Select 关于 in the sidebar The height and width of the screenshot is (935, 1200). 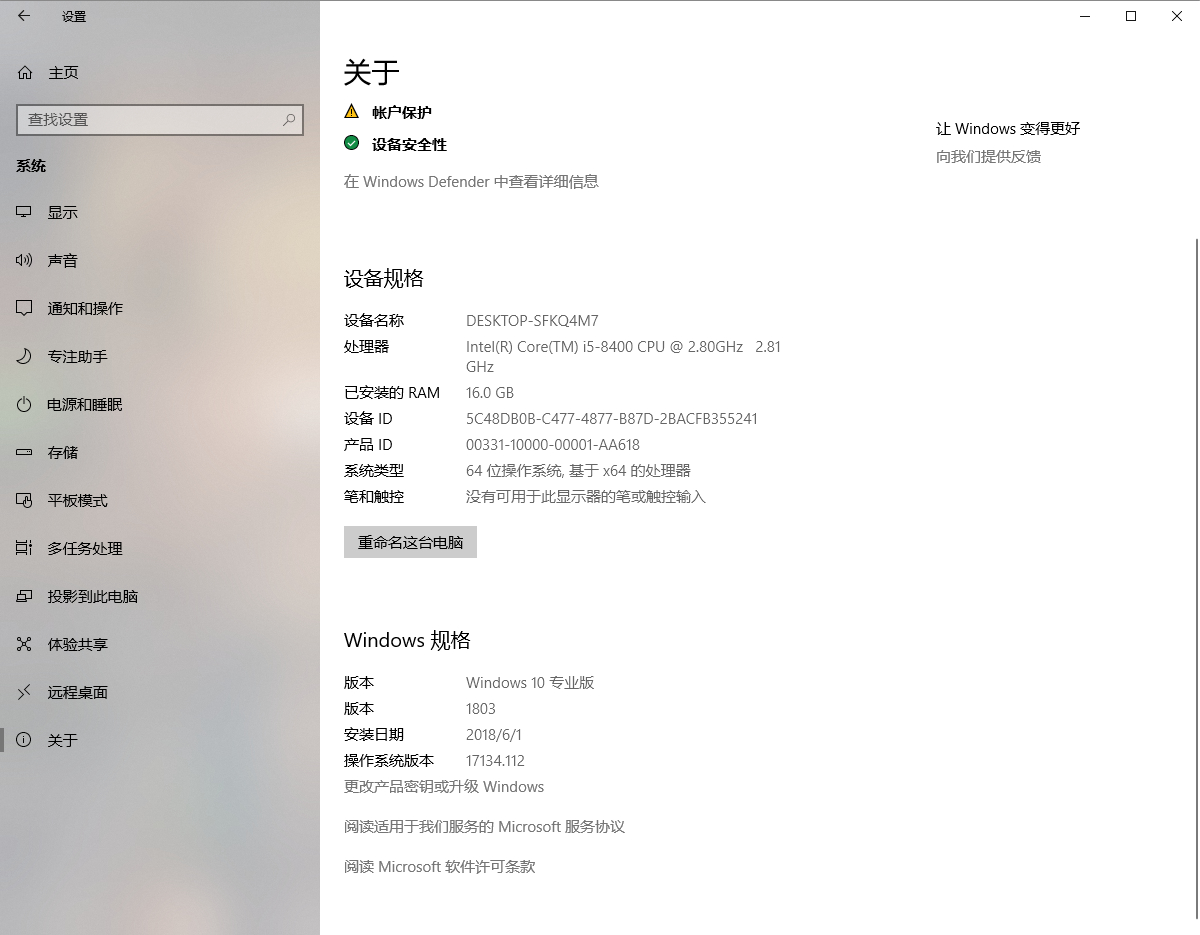pyautogui.click(x=160, y=741)
